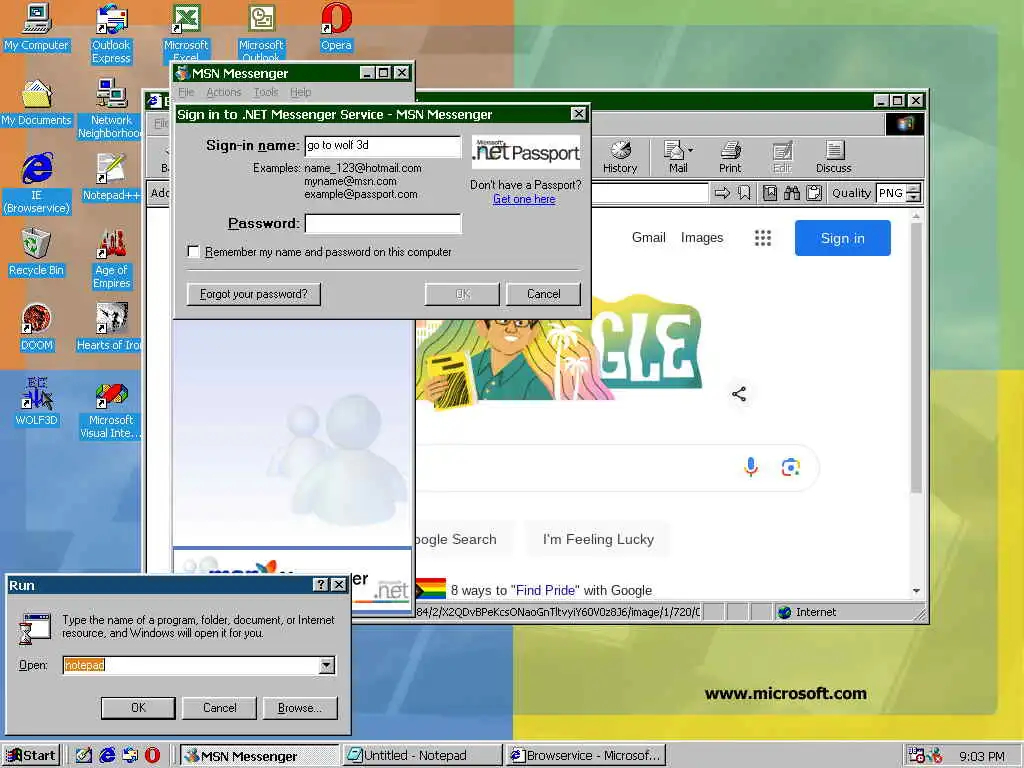This screenshot has height=768, width=1024.
Task: Click the bookmarked-page icon left of binoculars
Action: [x=770, y=193]
